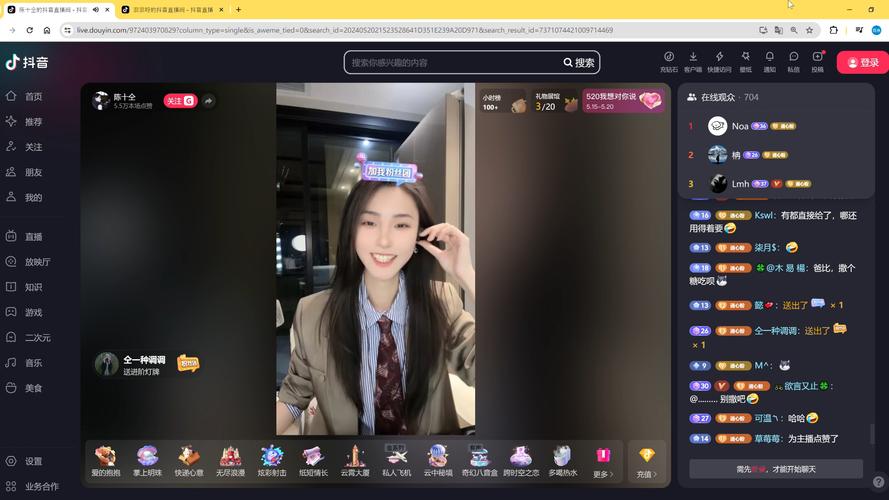Go to 直播 in left sidebar
The width and height of the screenshot is (889, 500).
point(33,237)
